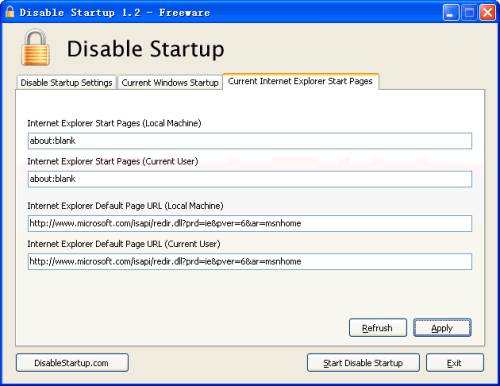Click the Default Page URL (Local Machine) field
This screenshot has width=500, height=386.
pyautogui.click(x=250, y=223)
